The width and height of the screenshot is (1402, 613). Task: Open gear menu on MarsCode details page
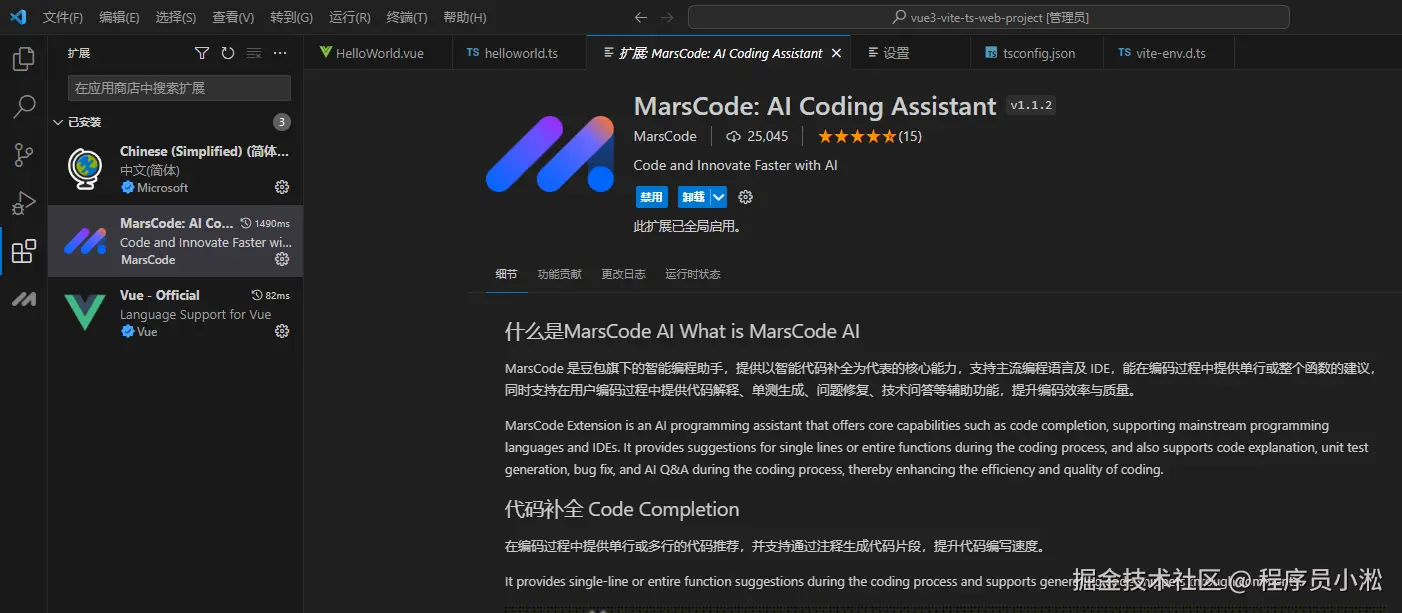(x=745, y=197)
